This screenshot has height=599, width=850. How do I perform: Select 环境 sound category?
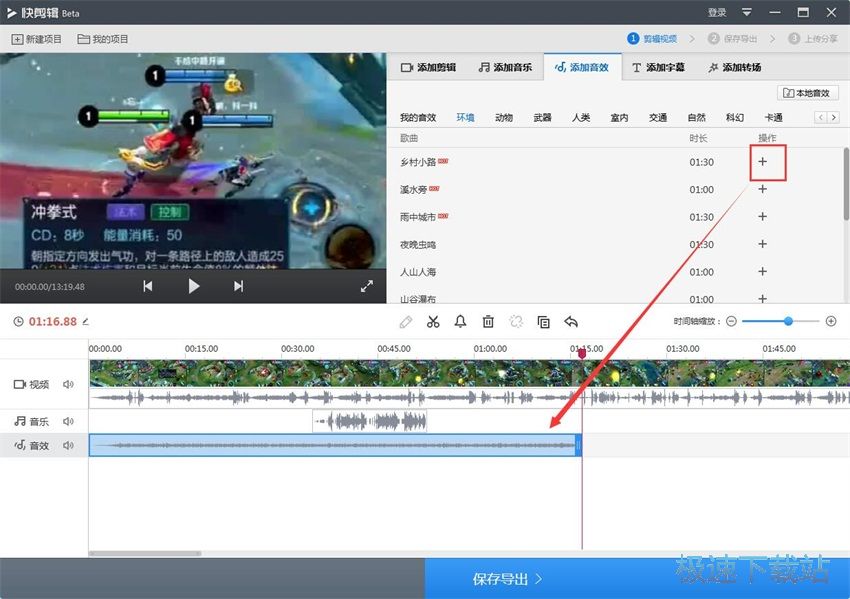465,118
